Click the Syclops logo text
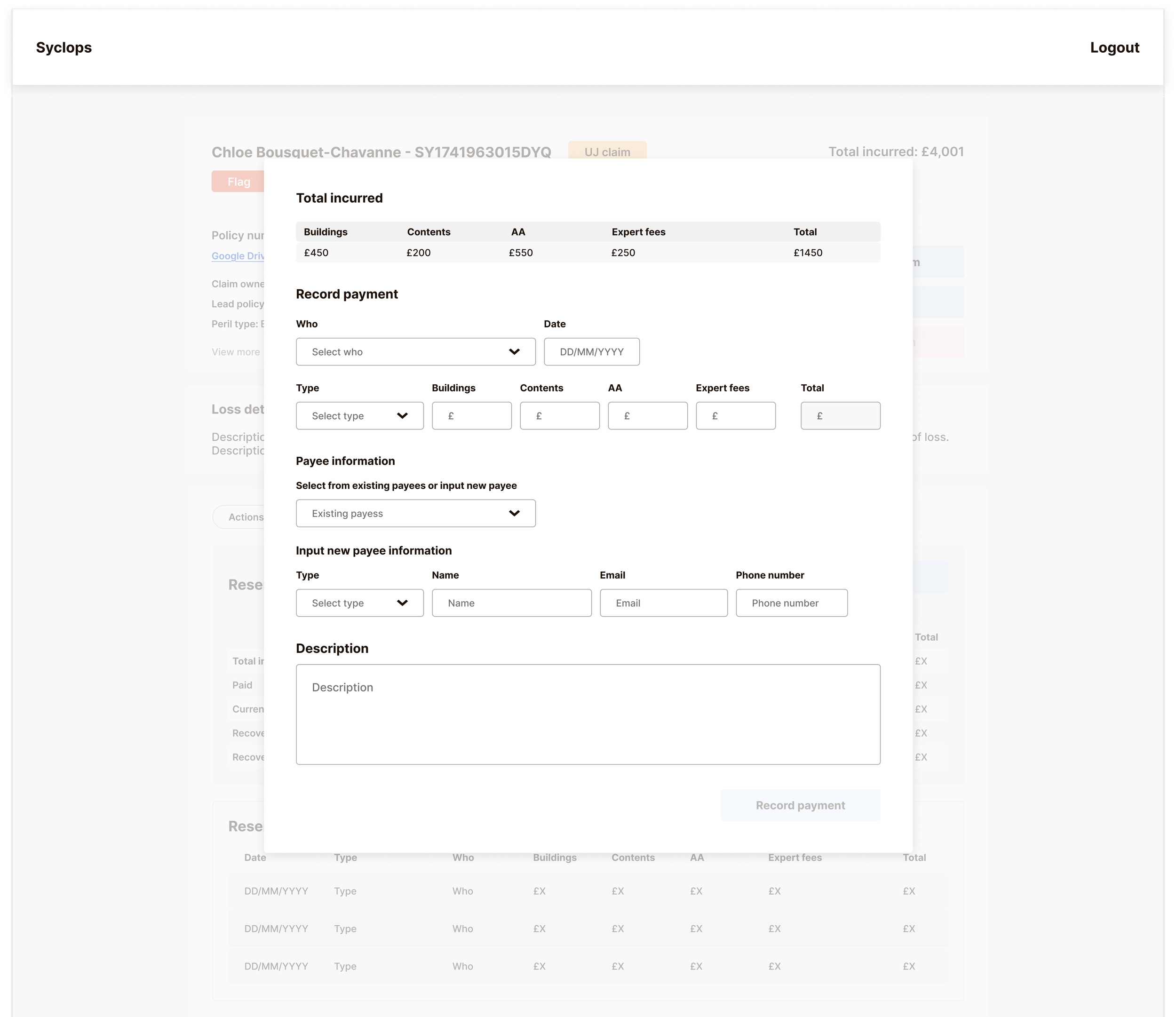Image resolution: width=1176 pixels, height=1017 pixels. coord(64,48)
